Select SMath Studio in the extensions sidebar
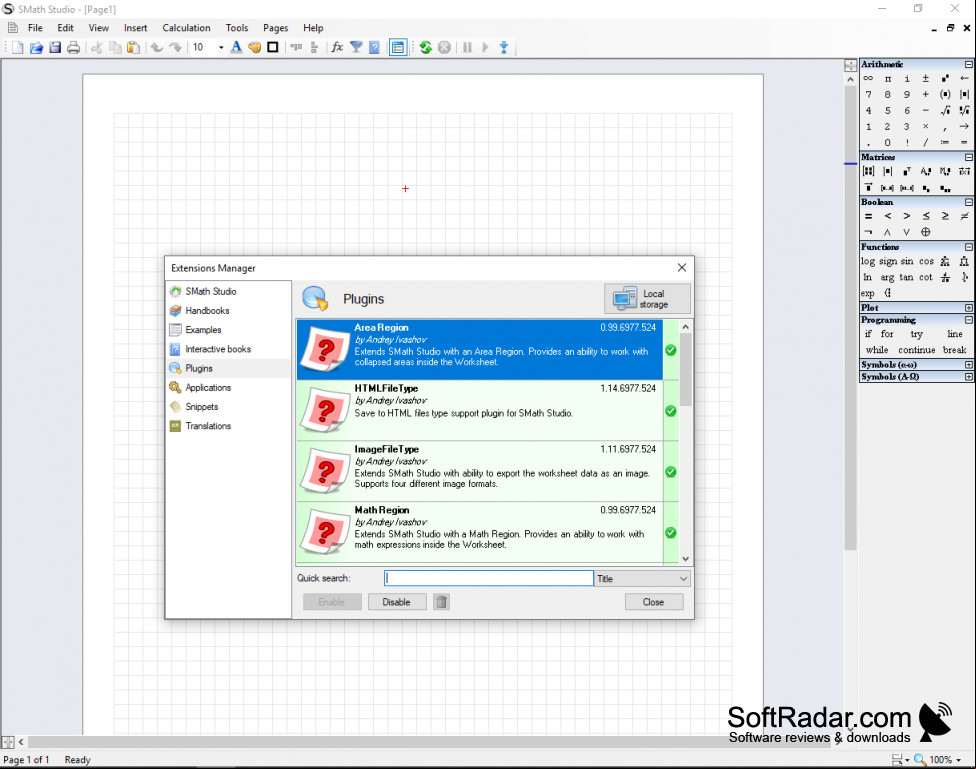The image size is (976, 769). click(210, 291)
